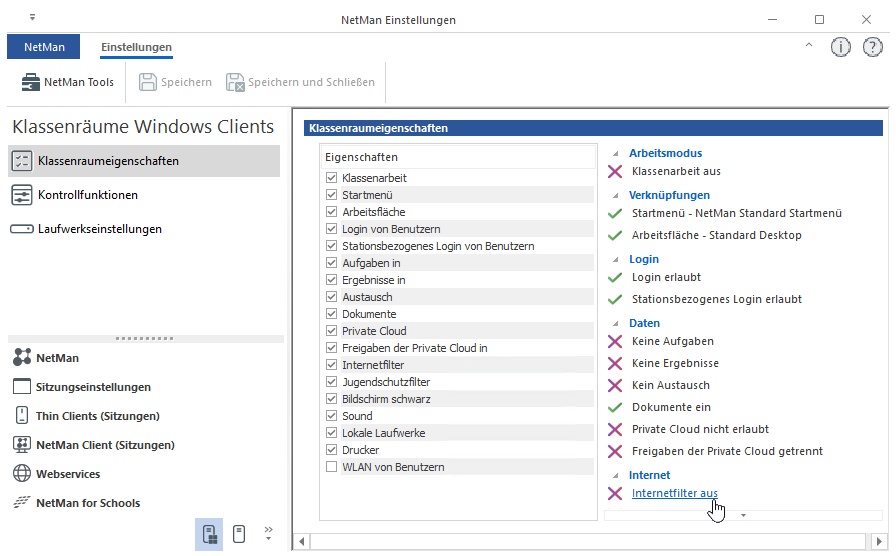This screenshot has height=556, width=896.
Task: Uncheck the Klassenarbeit checkbox
Action: point(331,178)
